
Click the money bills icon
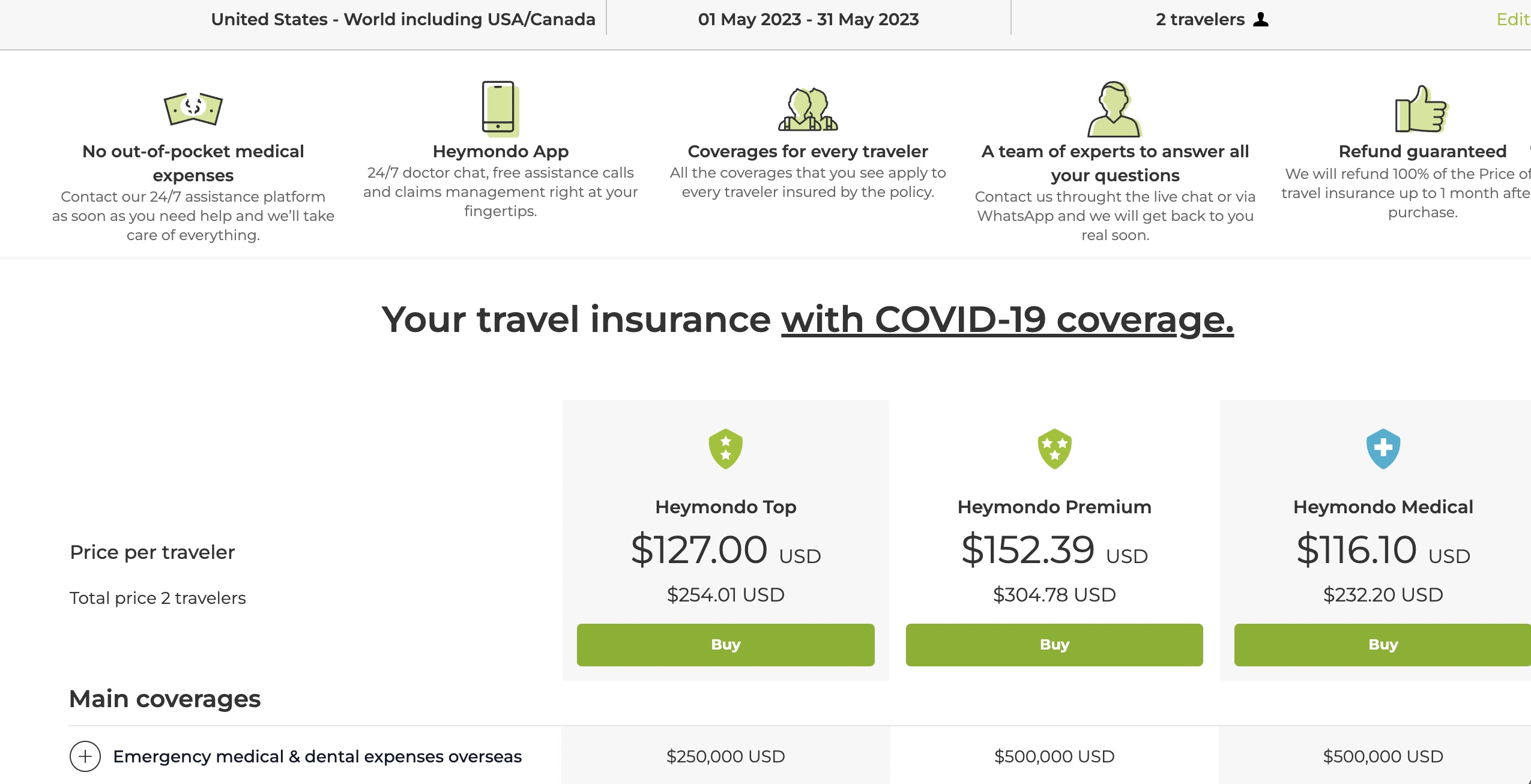(x=193, y=109)
